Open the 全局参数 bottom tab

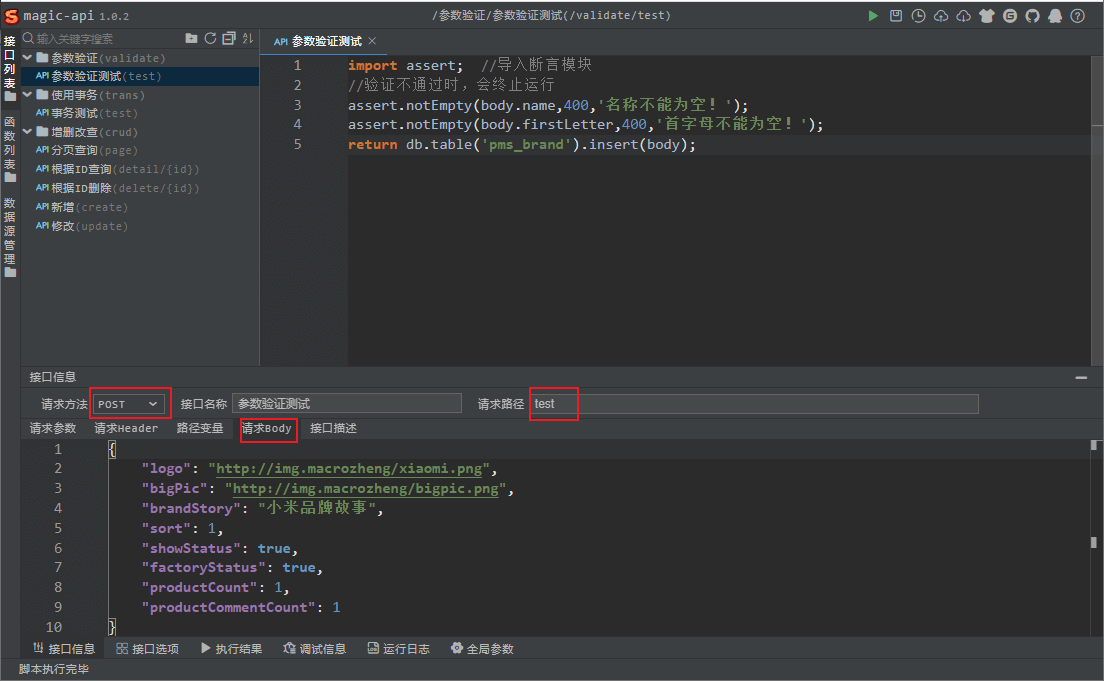[x=482, y=649]
